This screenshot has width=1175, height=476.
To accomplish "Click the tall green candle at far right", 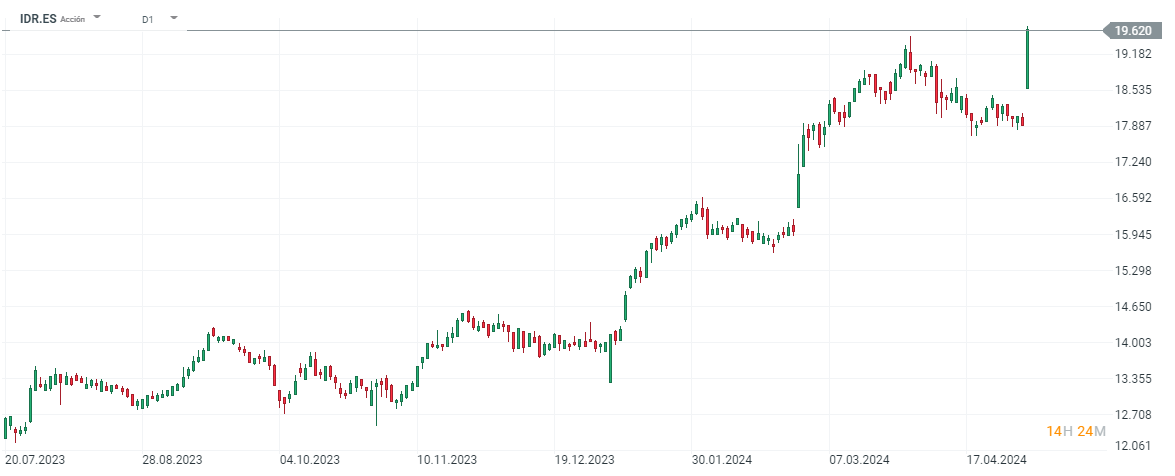I will click(1028, 60).
